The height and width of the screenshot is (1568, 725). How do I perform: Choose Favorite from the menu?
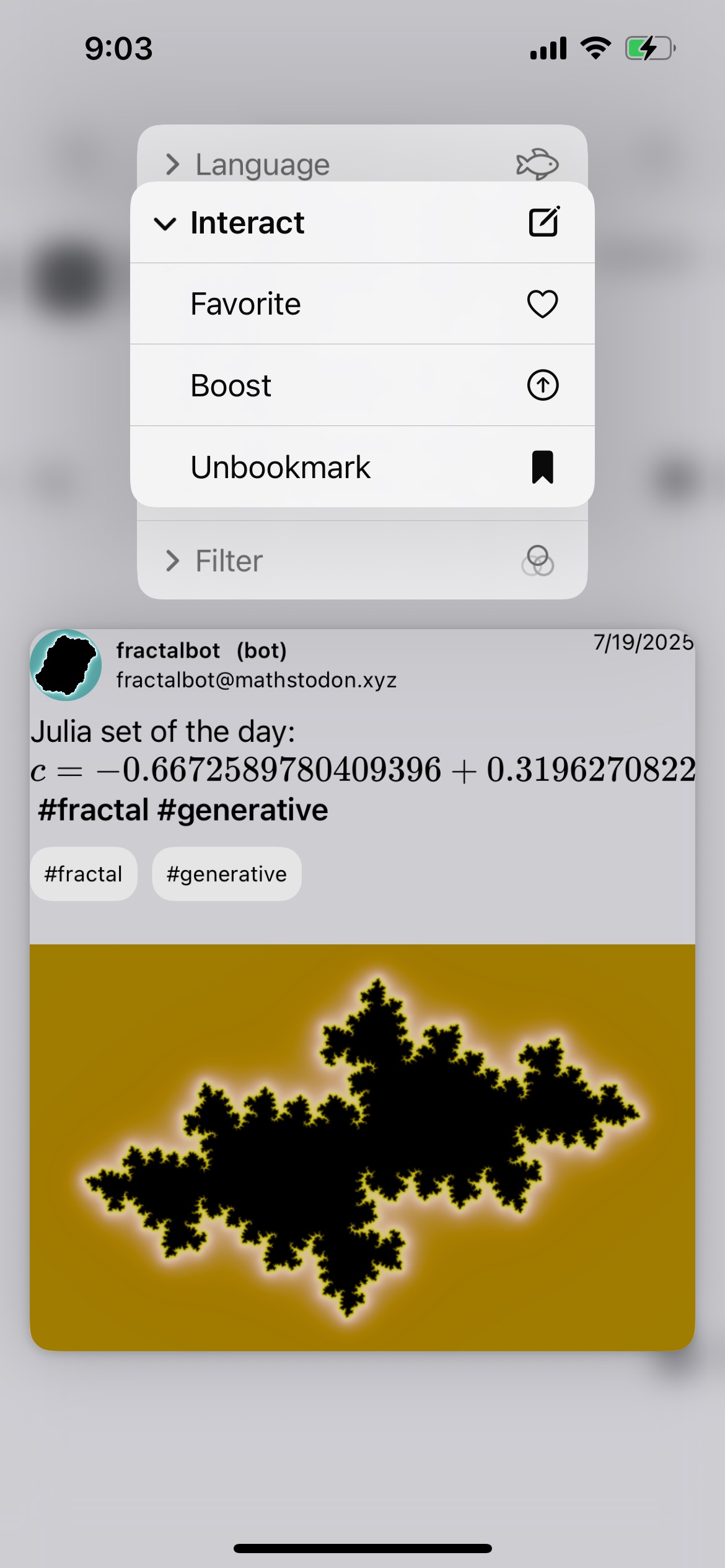tap(362, 304)
